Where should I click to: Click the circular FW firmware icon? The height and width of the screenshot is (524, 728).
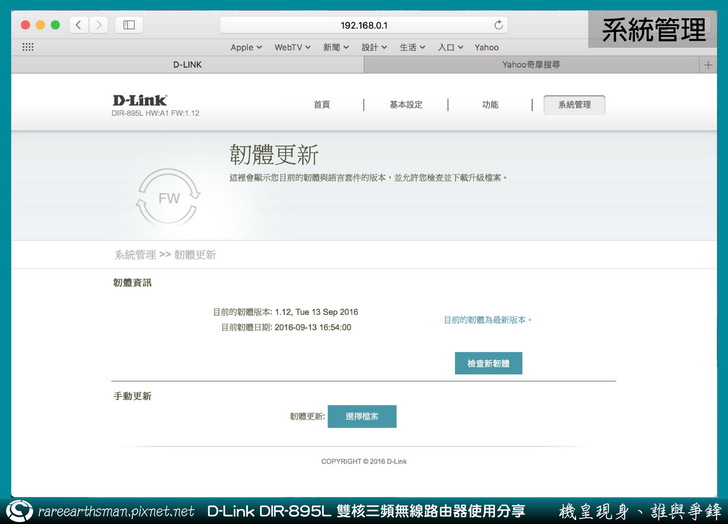pos(169,198)
